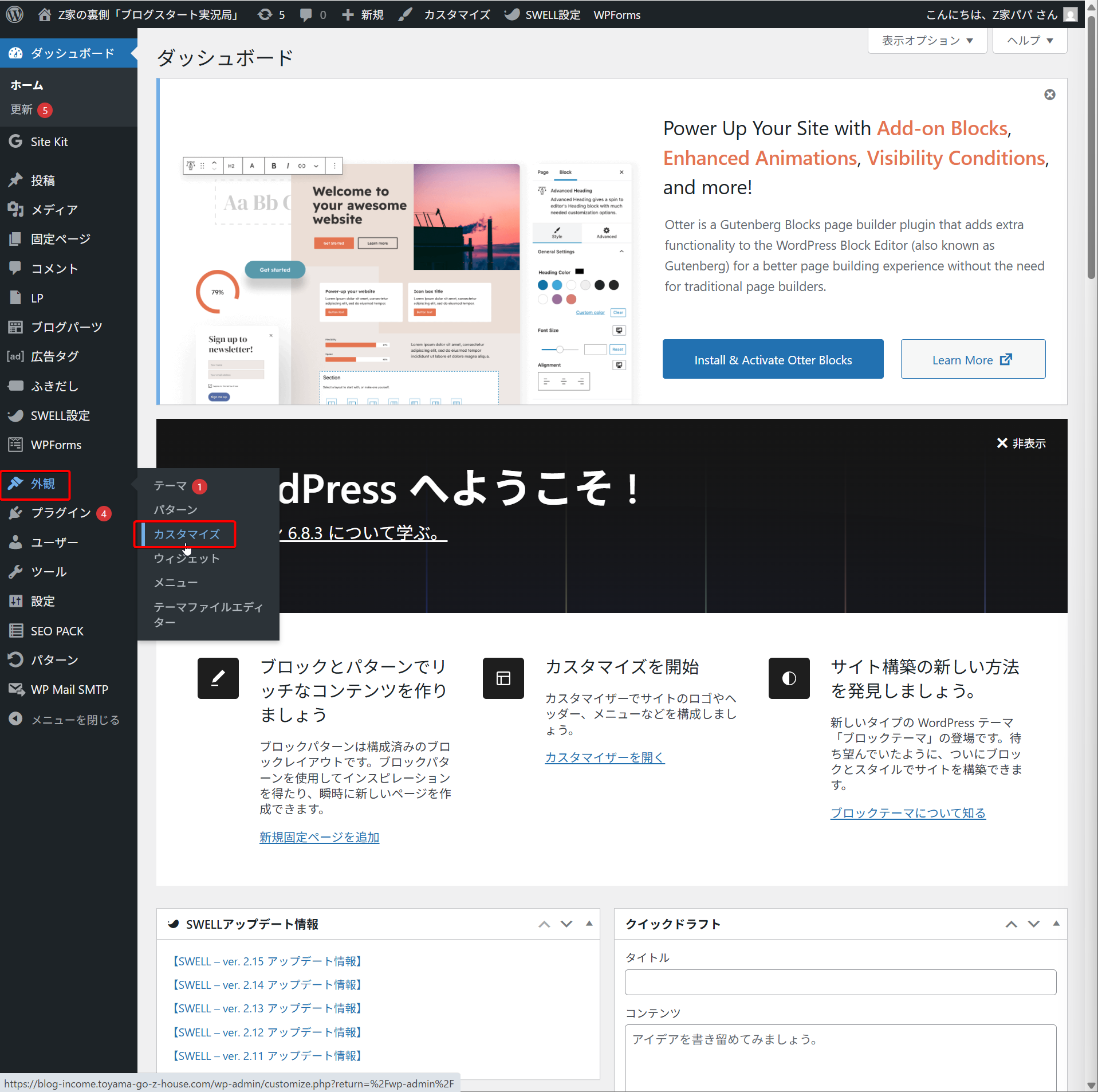Click the Site Kit sidebar icon
This screenshot has width=1098, height=1092.
pos(15,142)
